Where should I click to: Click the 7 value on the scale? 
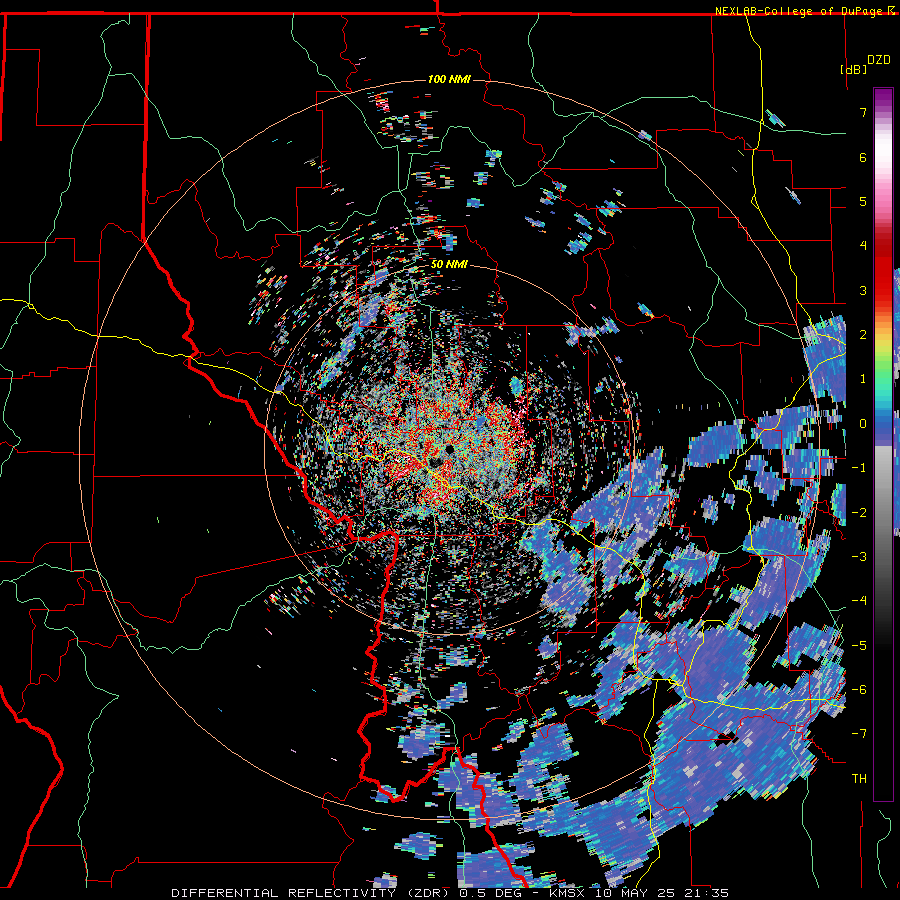pos(863,112)
